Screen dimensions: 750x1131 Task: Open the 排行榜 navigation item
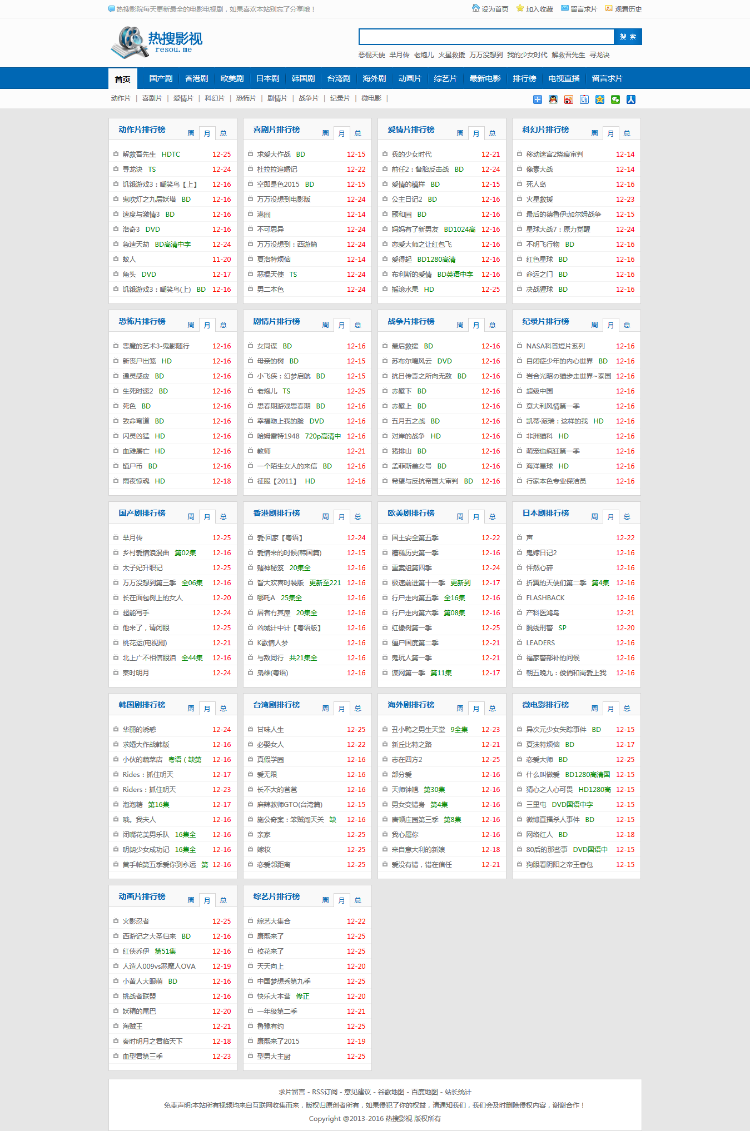tap(525, 79)
